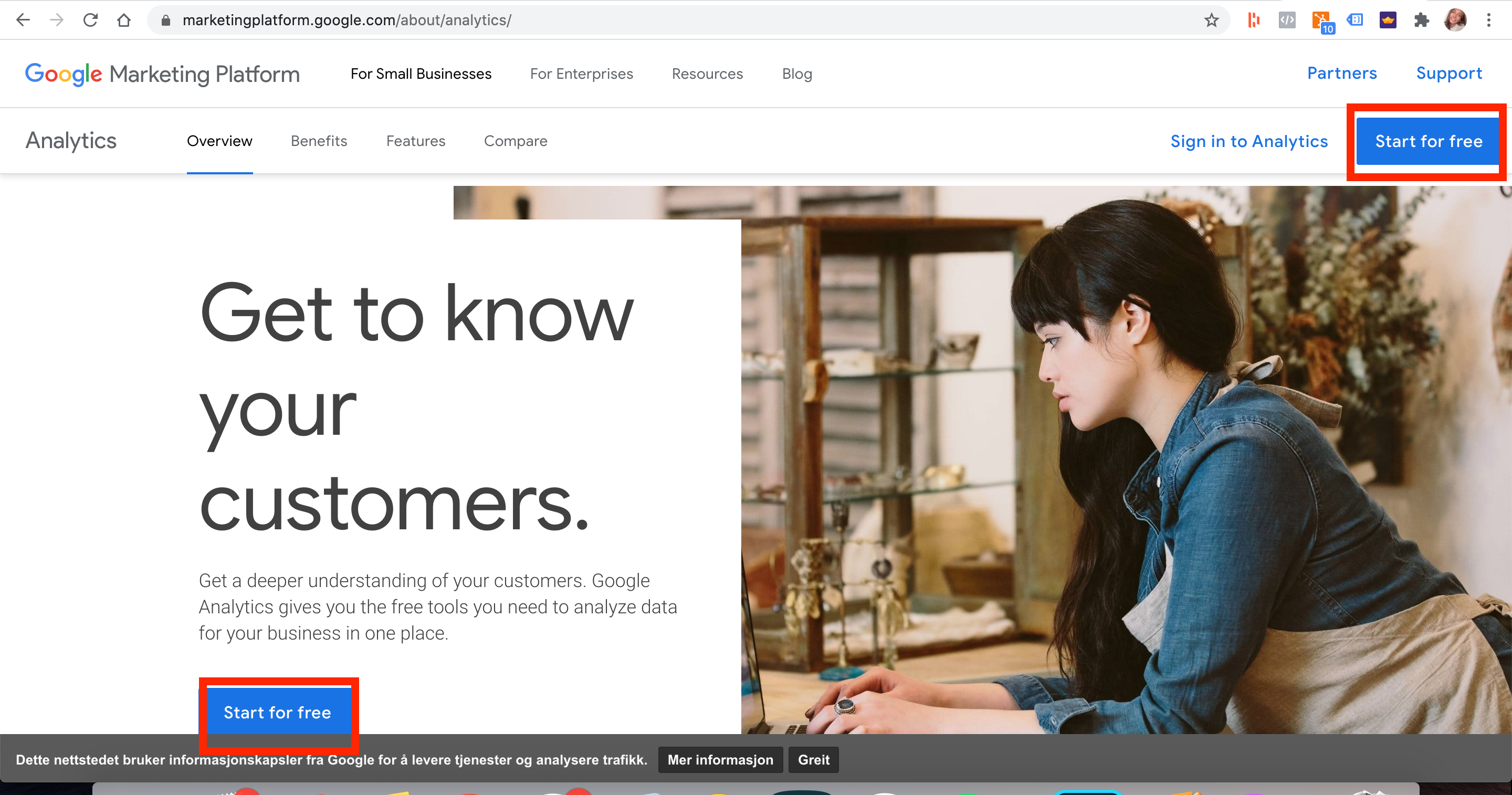
Task: Open the blue tag extension icon
Action: coord(1354,20)
